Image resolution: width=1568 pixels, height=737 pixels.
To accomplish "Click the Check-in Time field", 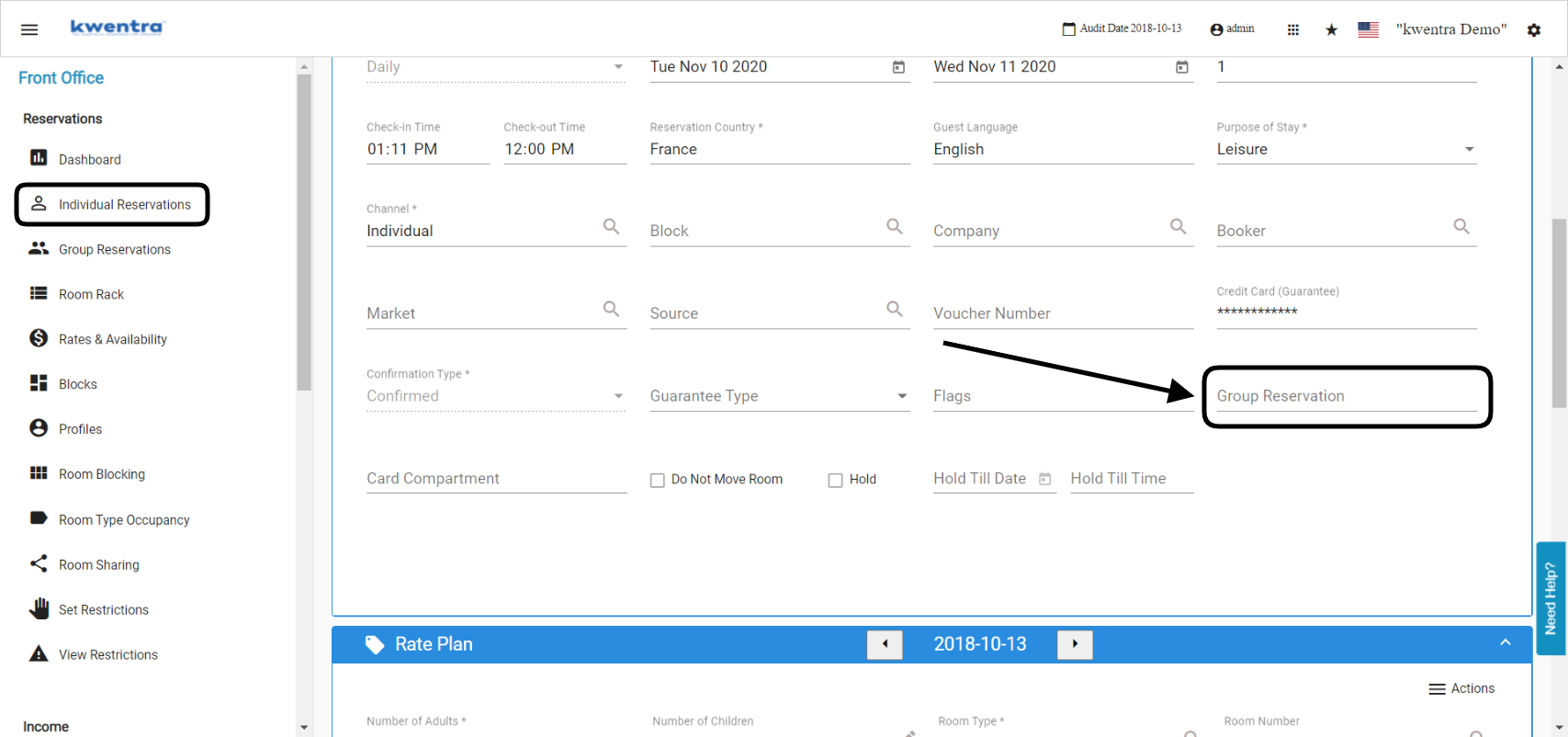I will point(428,149).
